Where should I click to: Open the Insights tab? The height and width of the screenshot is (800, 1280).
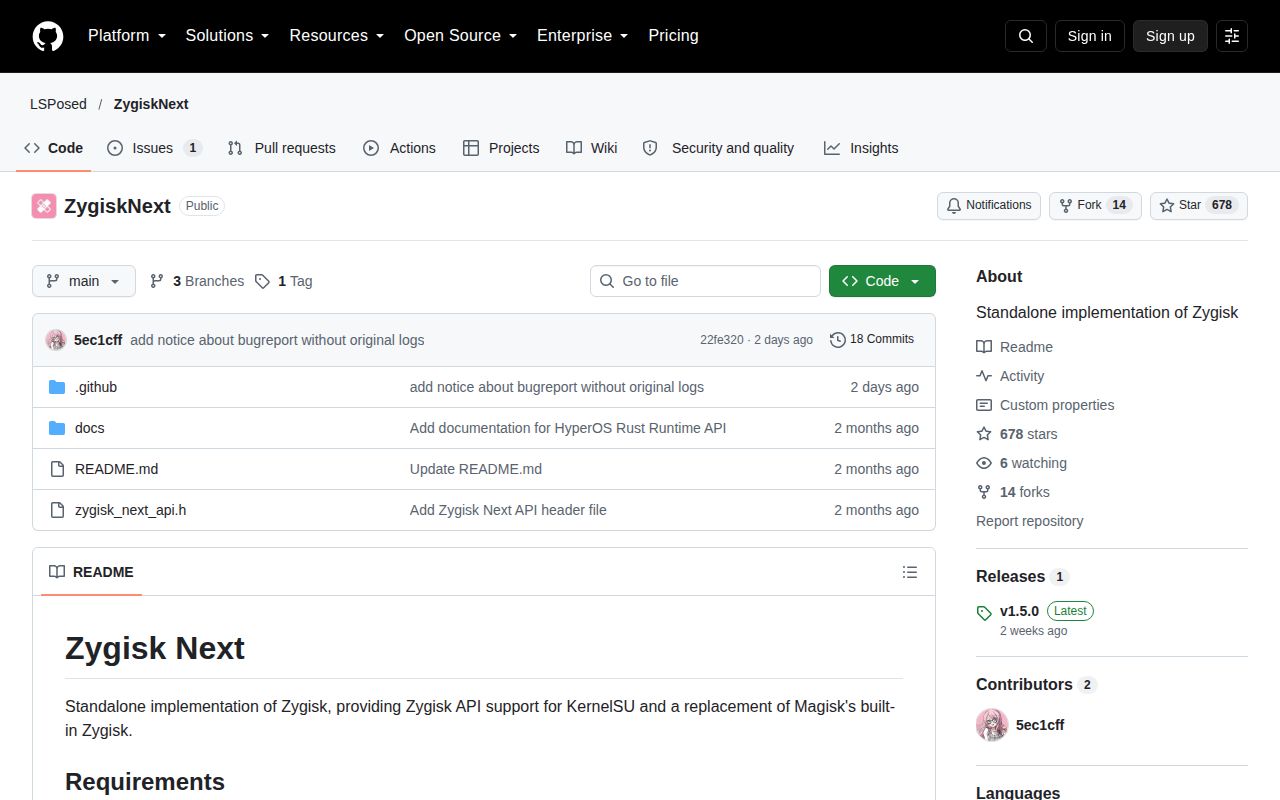861,148
